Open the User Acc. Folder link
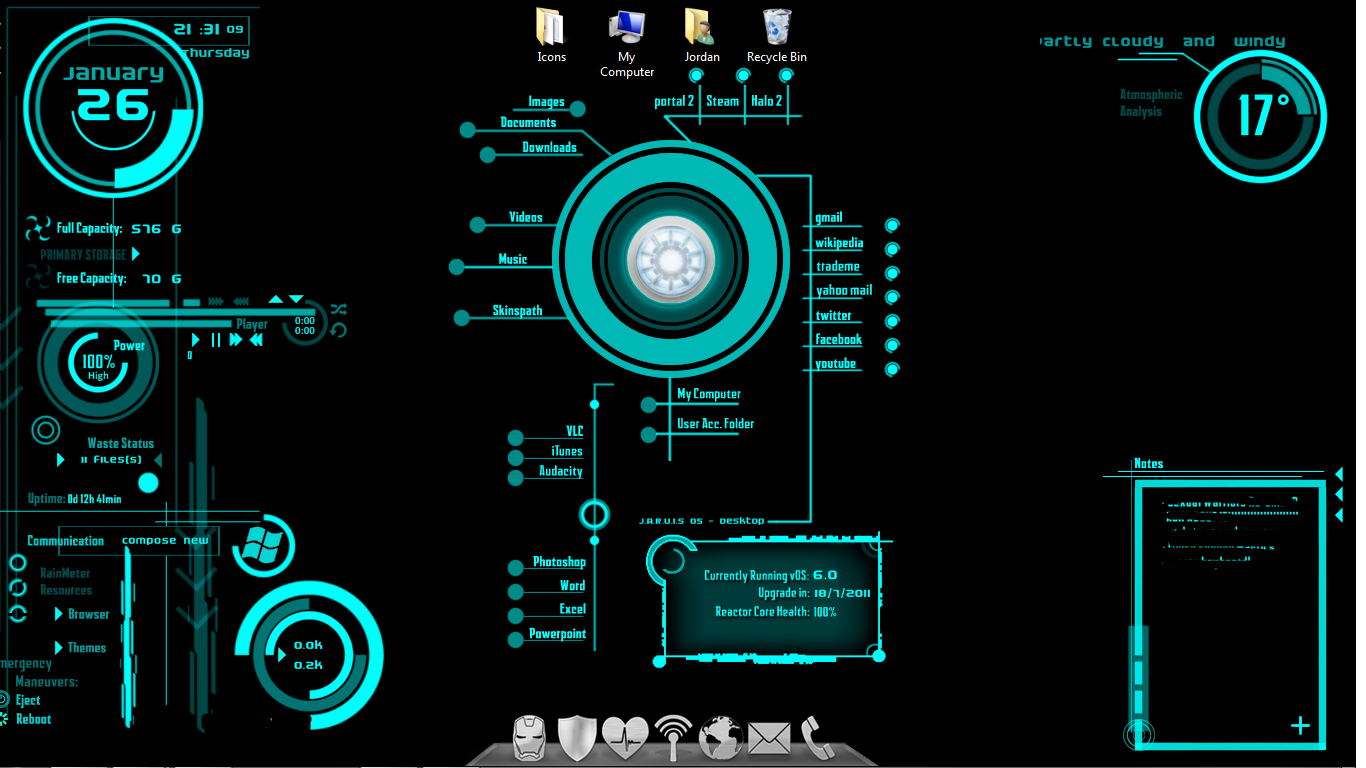Image resolution: width=1366 pixels, height=768 pixels. [716, 424]
